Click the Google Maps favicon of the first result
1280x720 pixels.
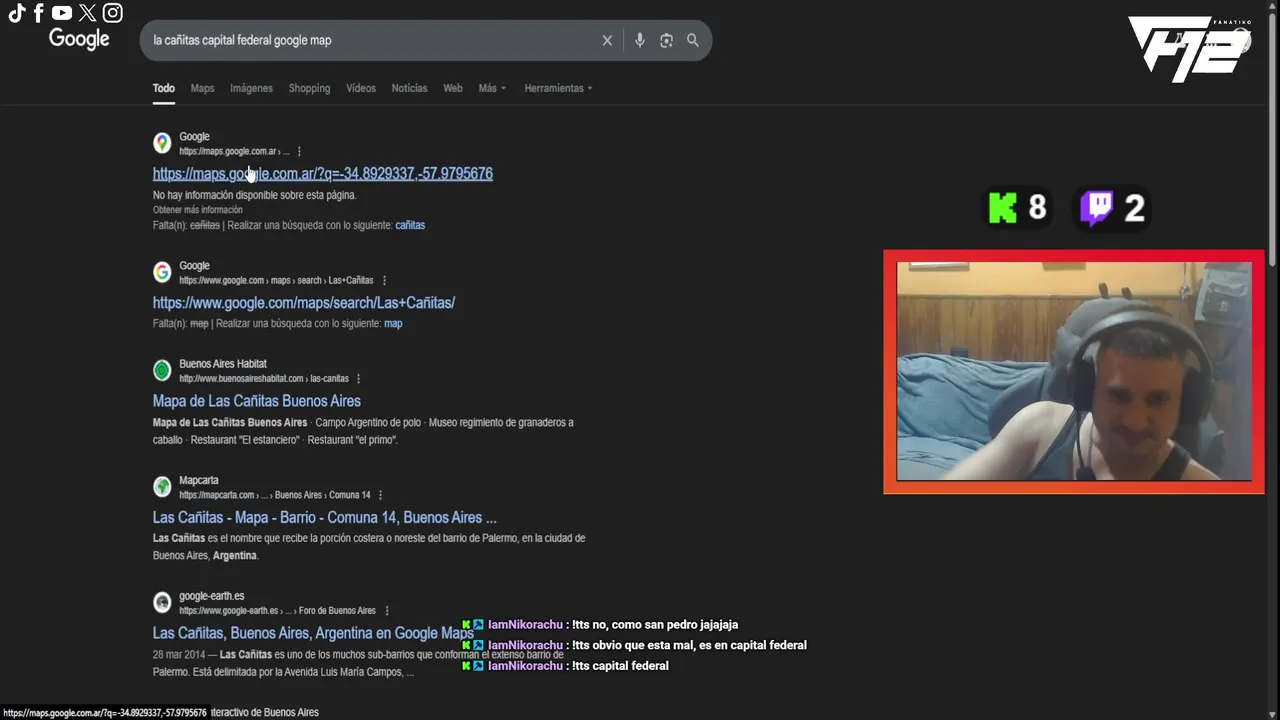pos(162,143)
